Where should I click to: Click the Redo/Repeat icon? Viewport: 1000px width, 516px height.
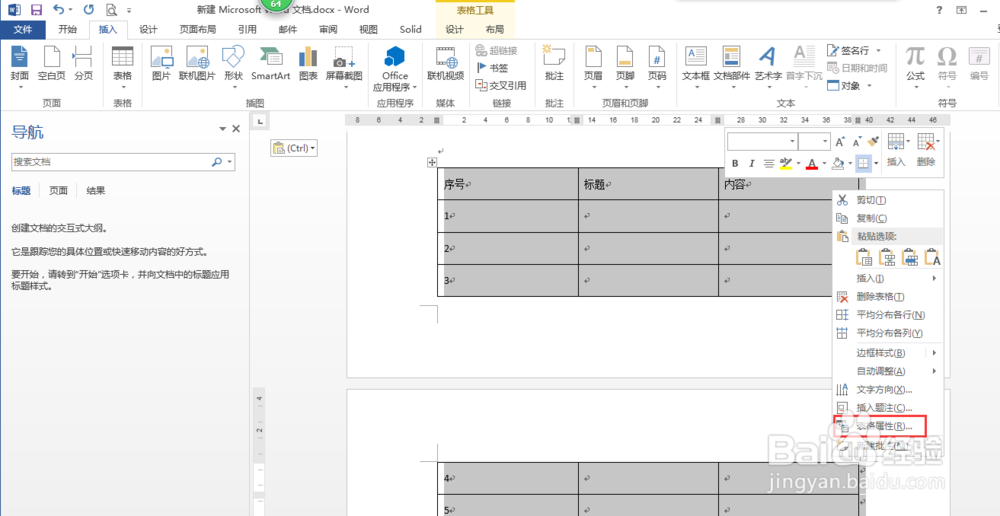(x=89, y=10)
